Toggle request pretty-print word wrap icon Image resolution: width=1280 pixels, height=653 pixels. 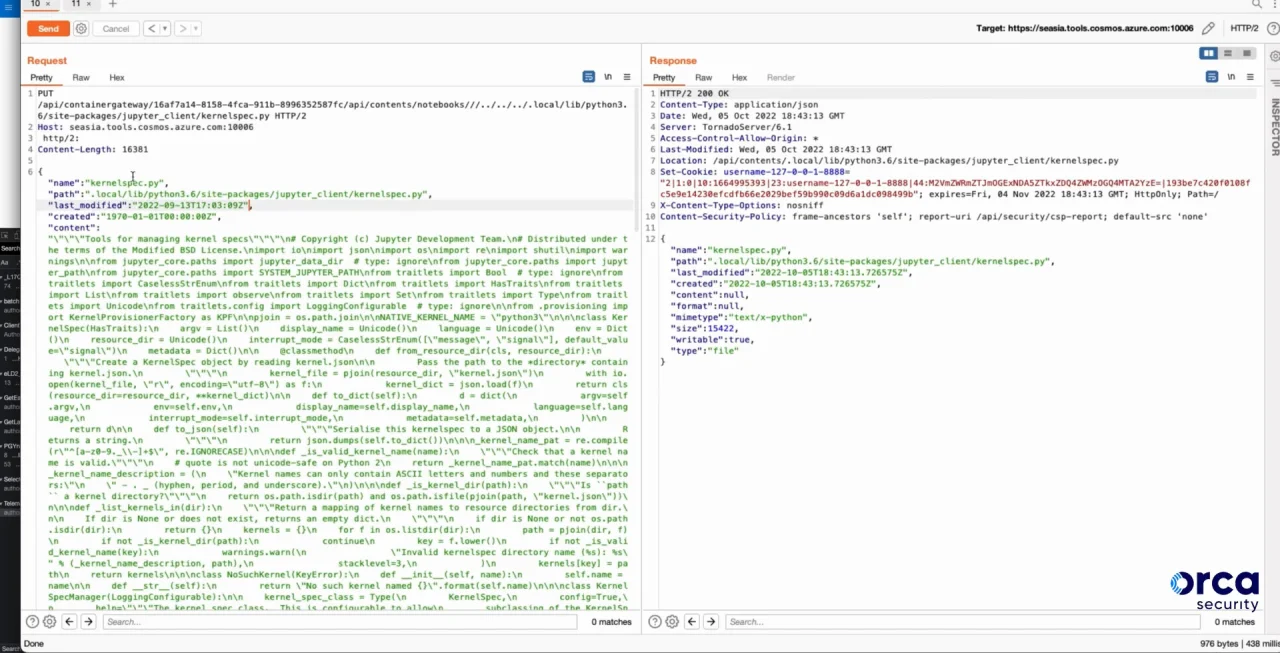[x=589, y=77]
